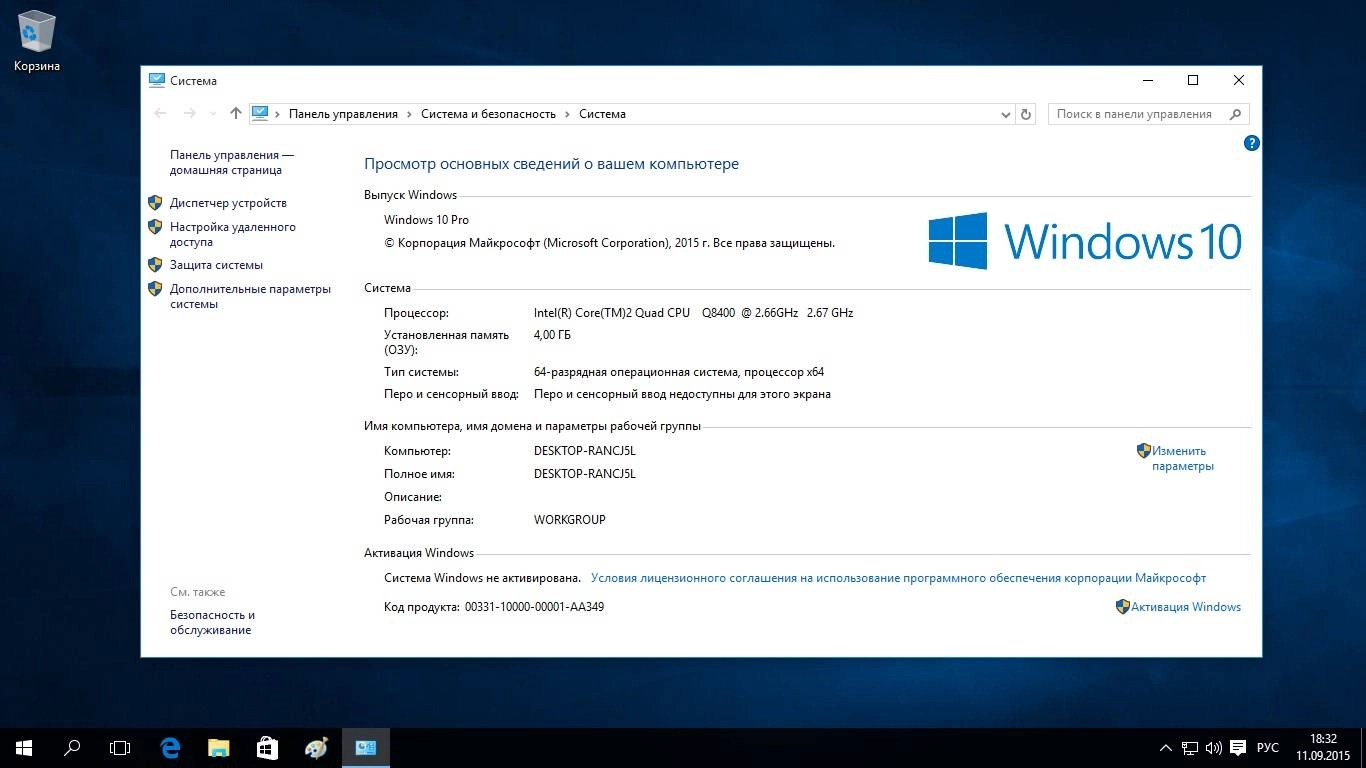Open taskbar search magnifier icon

tap(72, 747)
